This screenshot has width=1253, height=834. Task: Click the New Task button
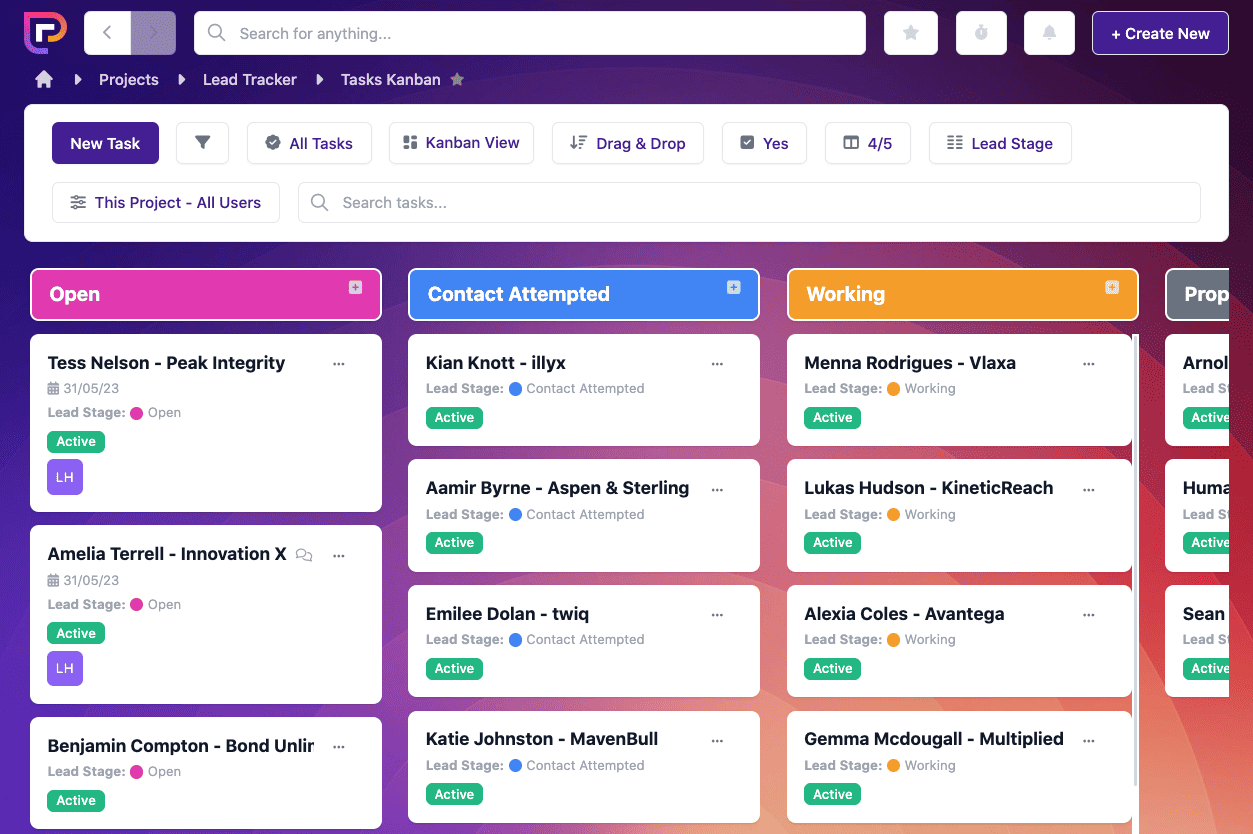pyautogui.click(x=105, y=143)
